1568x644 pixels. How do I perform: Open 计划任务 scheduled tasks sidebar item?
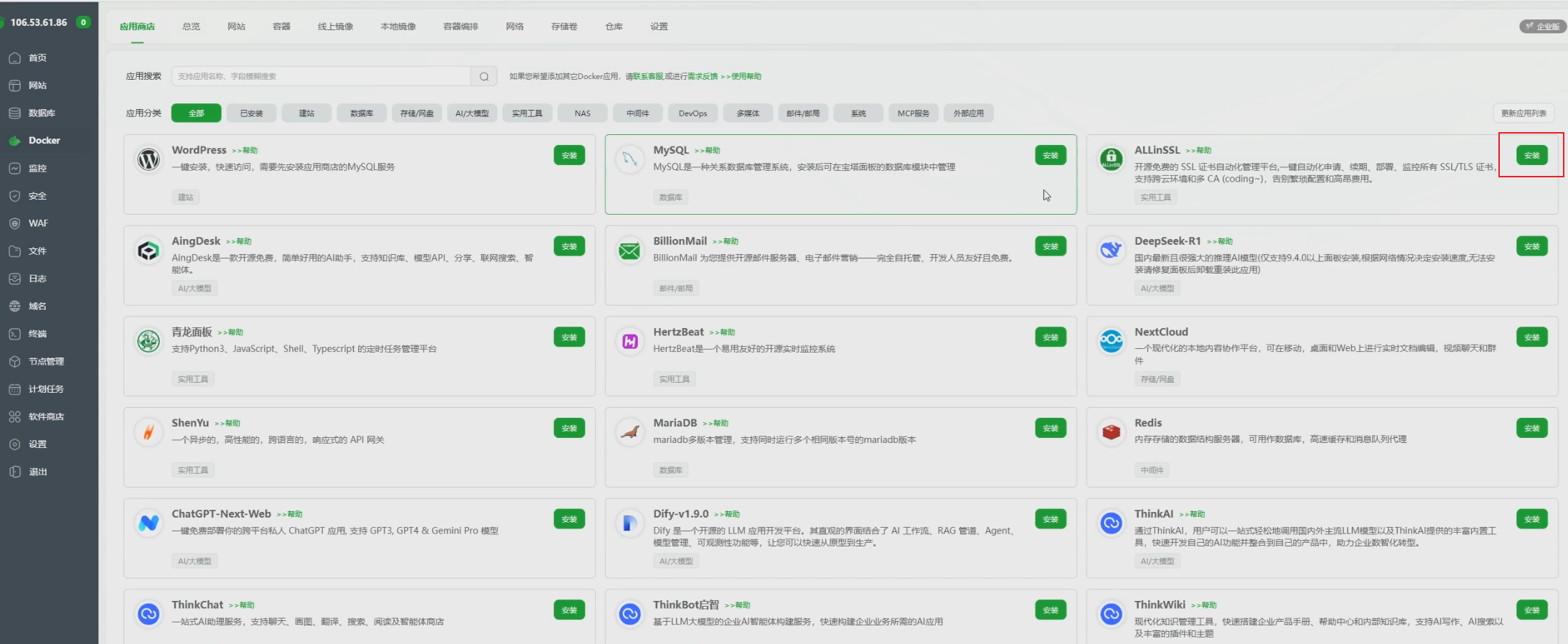click(46, 389)
